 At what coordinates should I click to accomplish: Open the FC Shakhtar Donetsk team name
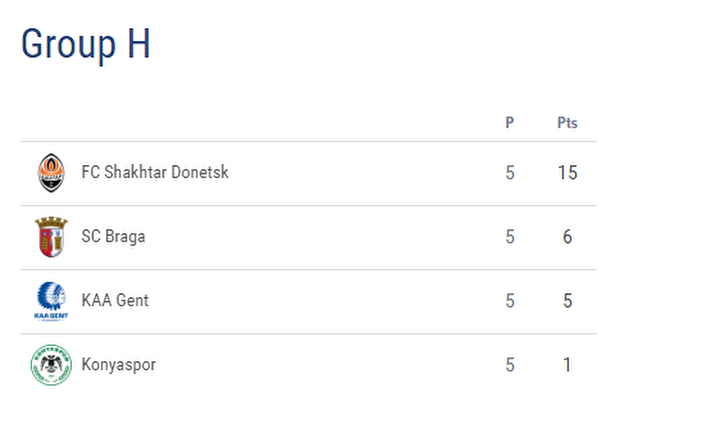point(155,172)
